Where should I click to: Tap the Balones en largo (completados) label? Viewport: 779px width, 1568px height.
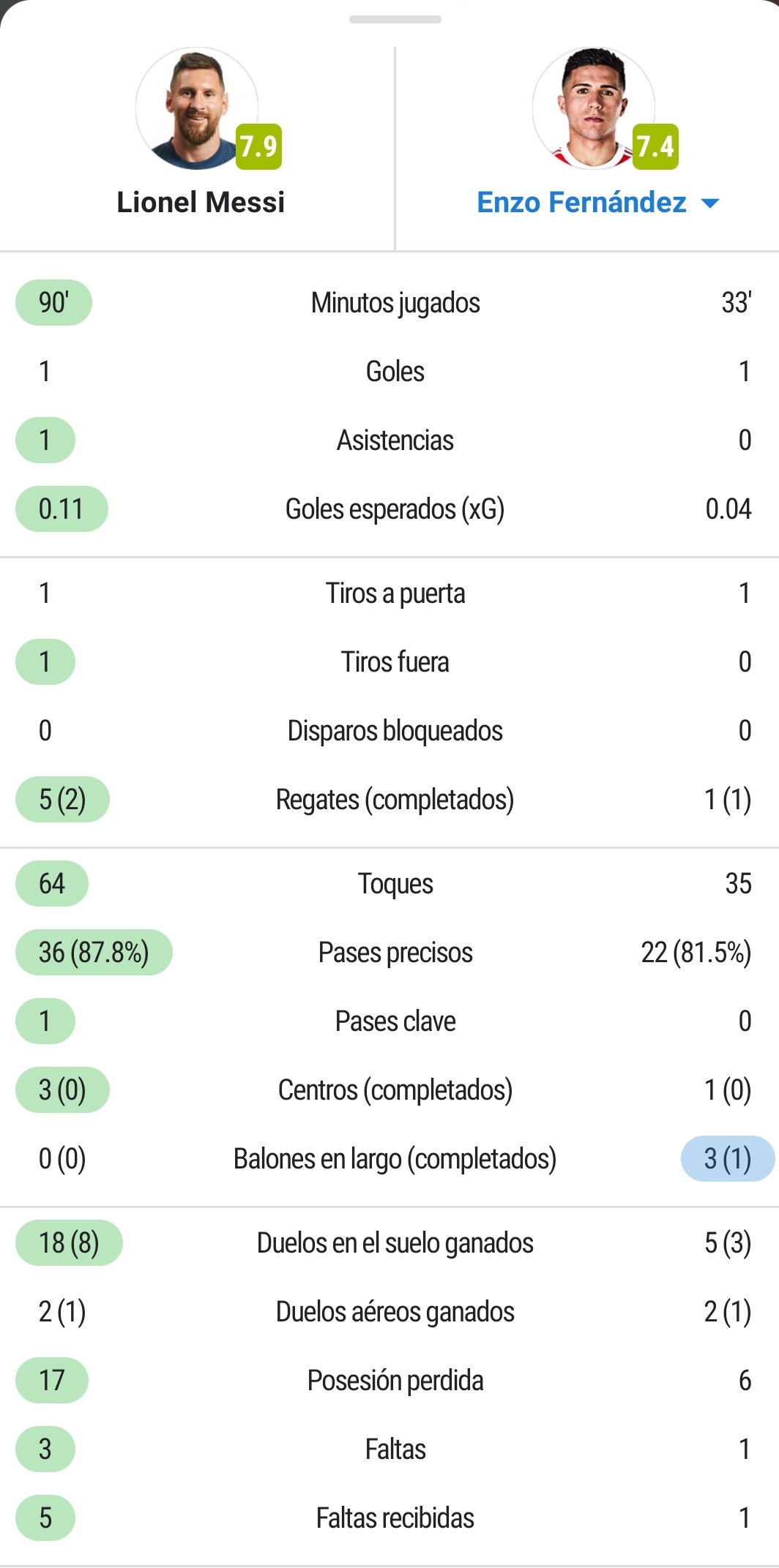click(x=395, y=1158)
